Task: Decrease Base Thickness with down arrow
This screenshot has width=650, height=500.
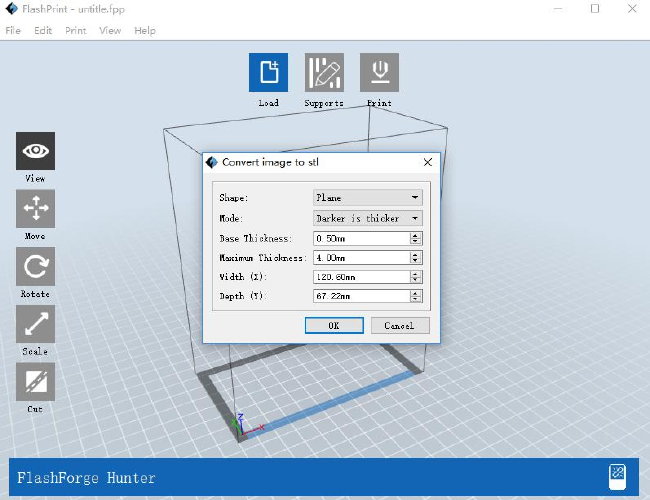Action: tap(415, 242)
